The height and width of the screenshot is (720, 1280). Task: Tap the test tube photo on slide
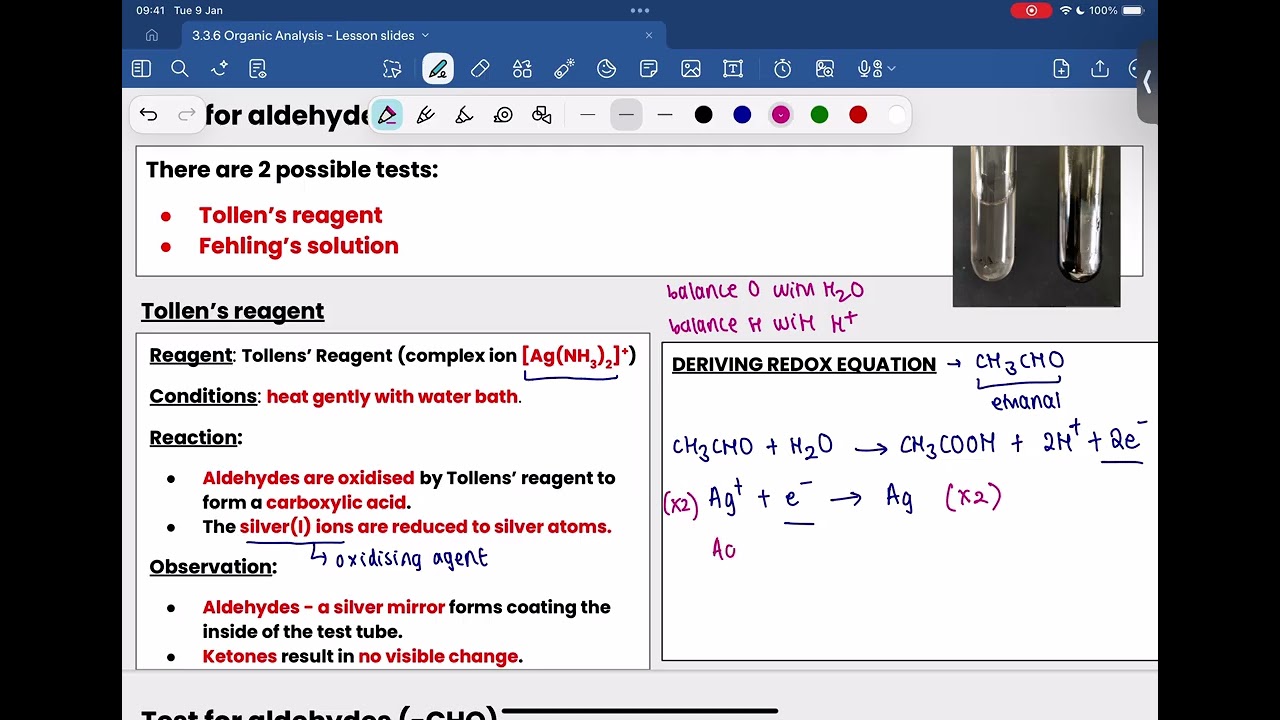click(1036, 226)
